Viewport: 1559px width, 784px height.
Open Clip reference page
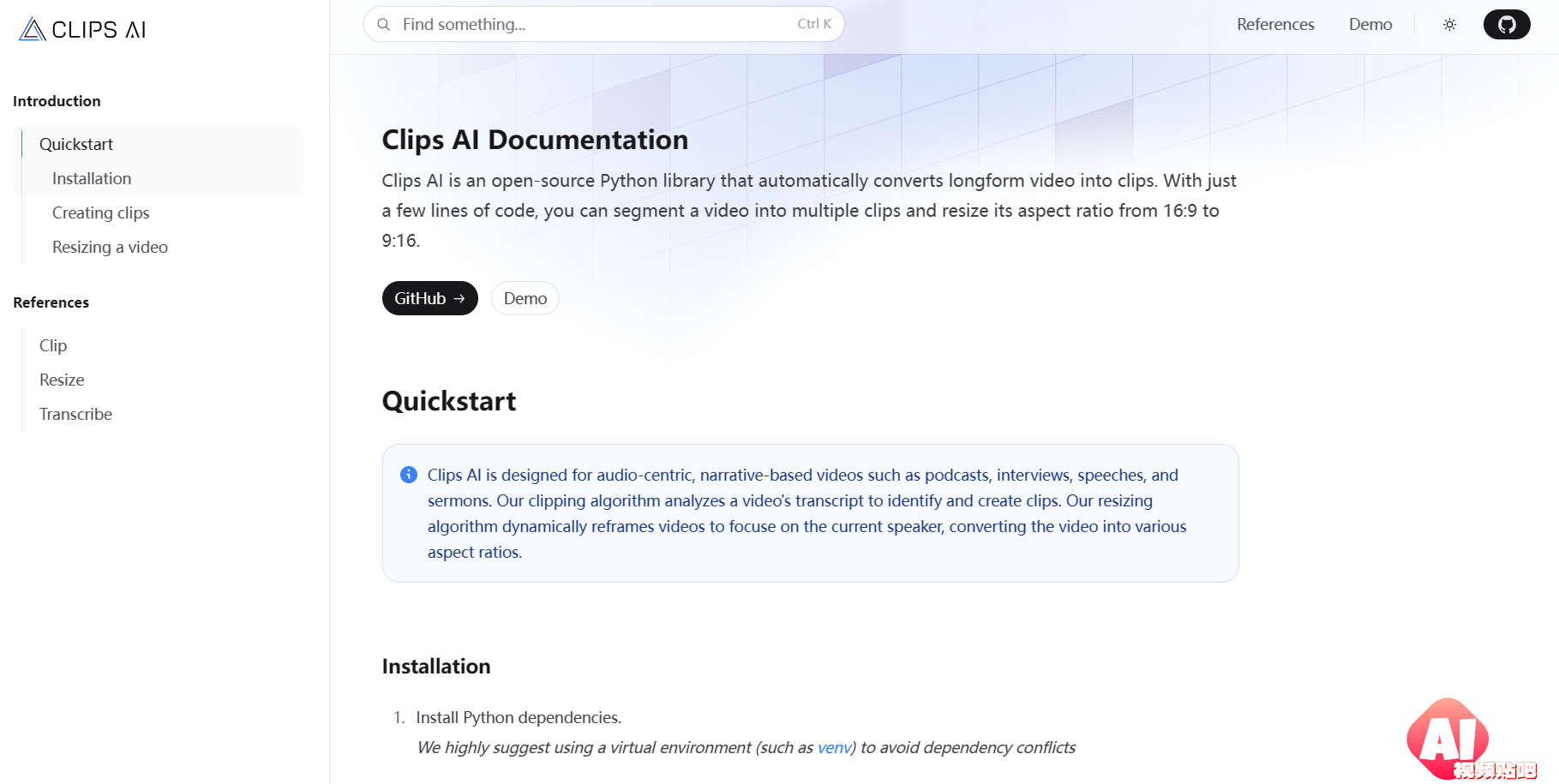point(53,345)
